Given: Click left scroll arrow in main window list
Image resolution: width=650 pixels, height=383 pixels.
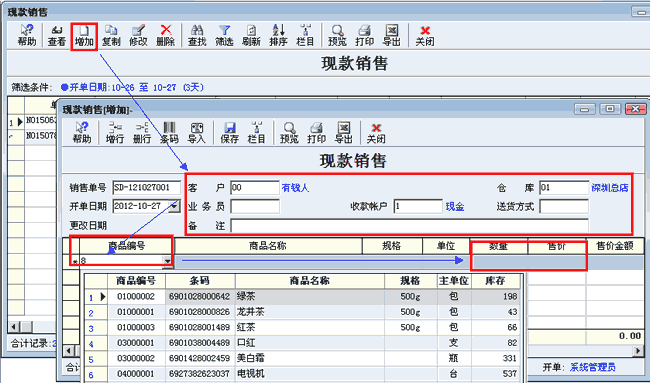Looking at the screenshot, I should [x=14, y=327].
